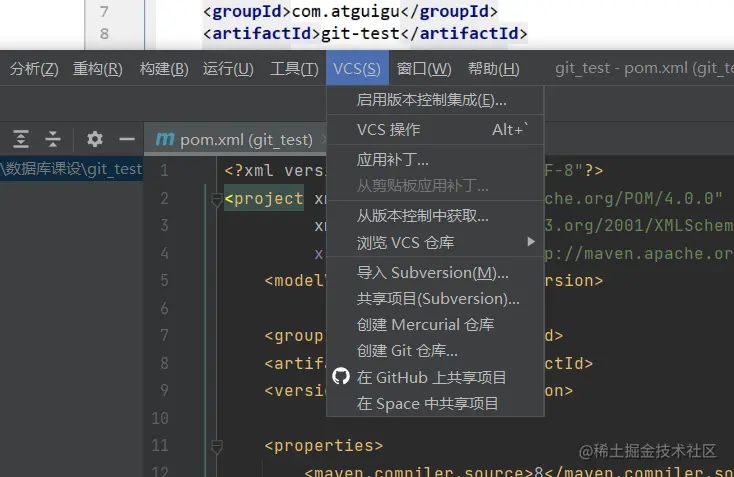Viewport: 734px width, 477px height.
Task: Open the 工具(T) menu
Action: (294, 69)
